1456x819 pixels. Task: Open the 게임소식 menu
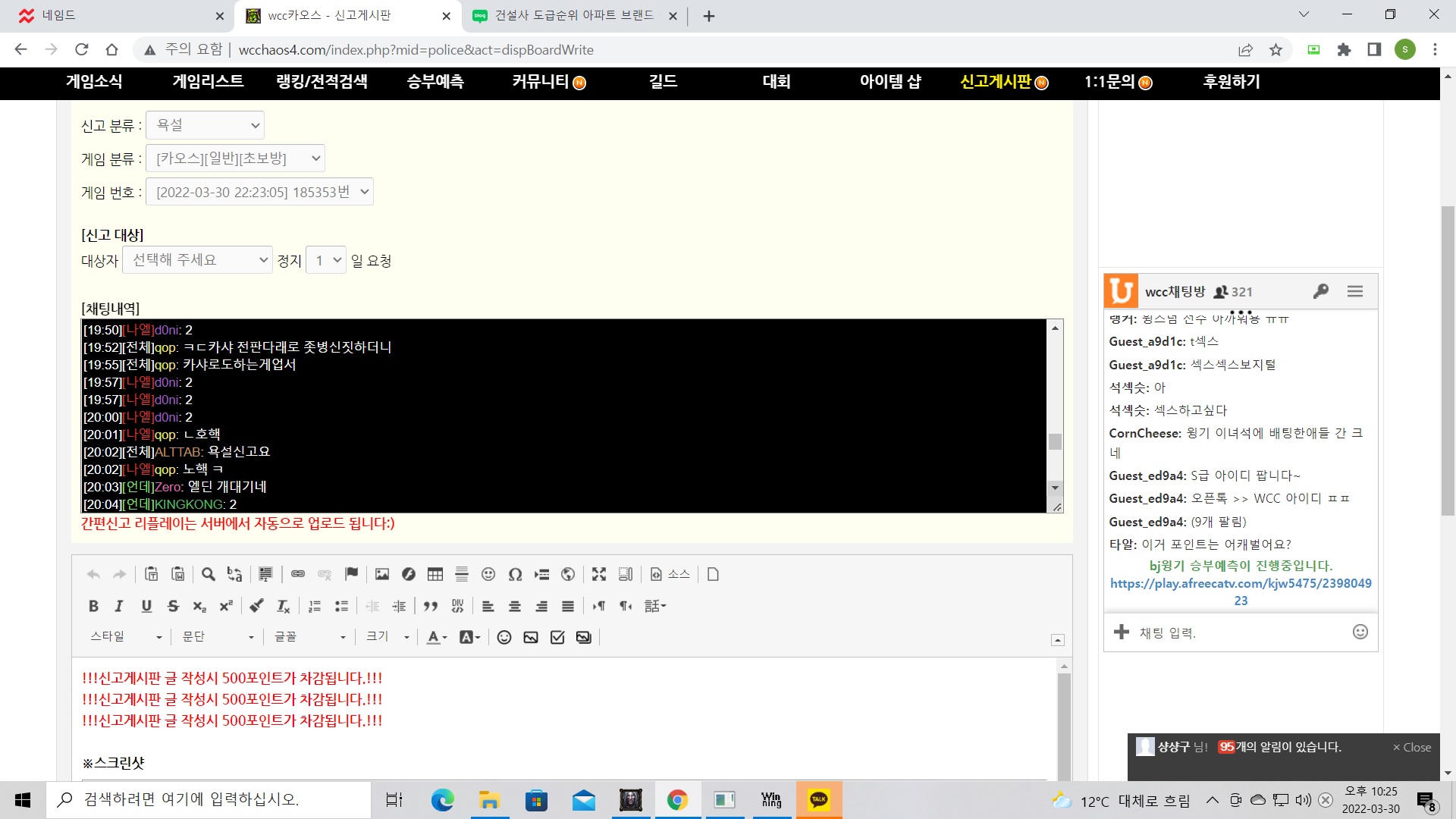point(94,82)
